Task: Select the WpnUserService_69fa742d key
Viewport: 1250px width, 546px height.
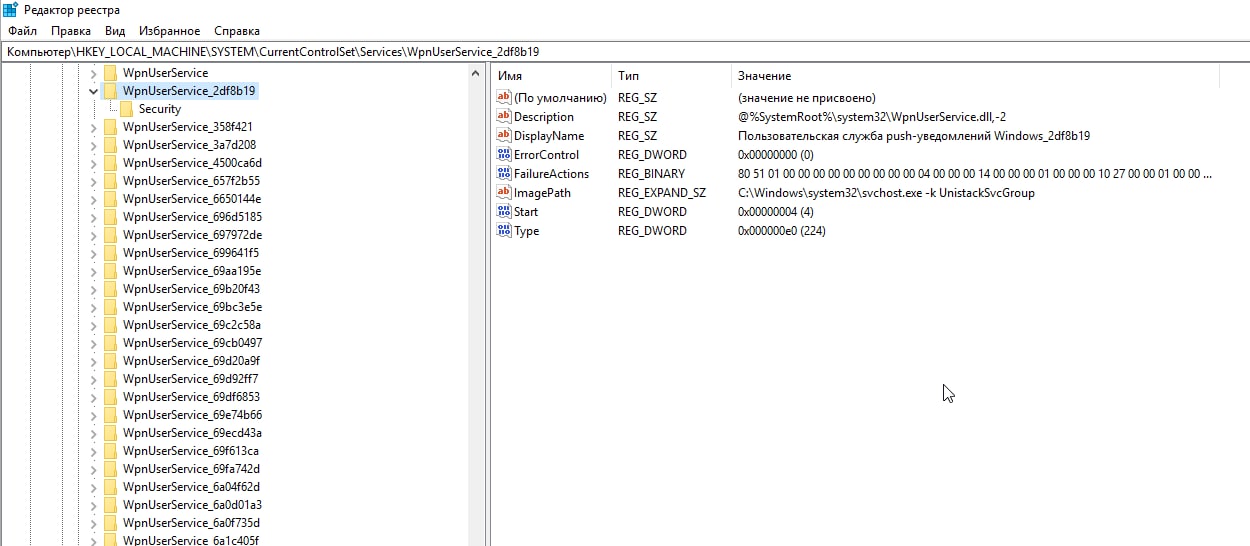Action: pos(191,469)
